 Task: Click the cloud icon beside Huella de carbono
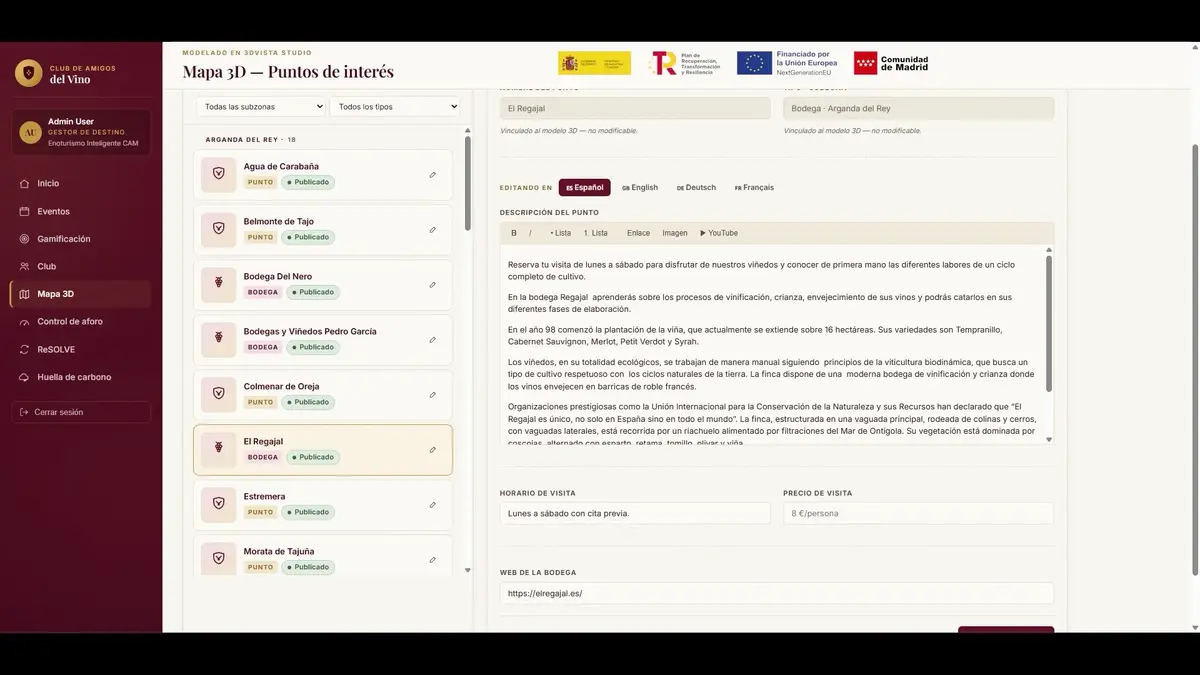tap(25, 377)
